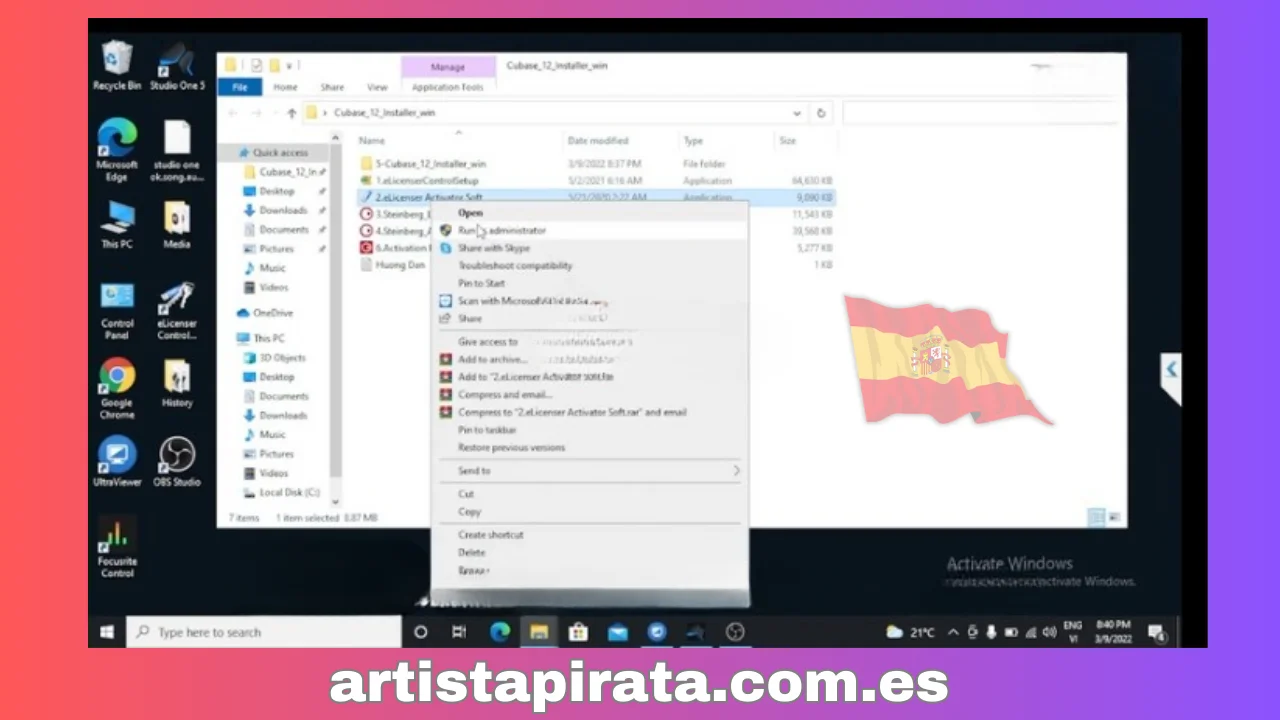The image size is (1280, 720).
Task: Click the Up arrow navigation button
Action: pos(291,113)
